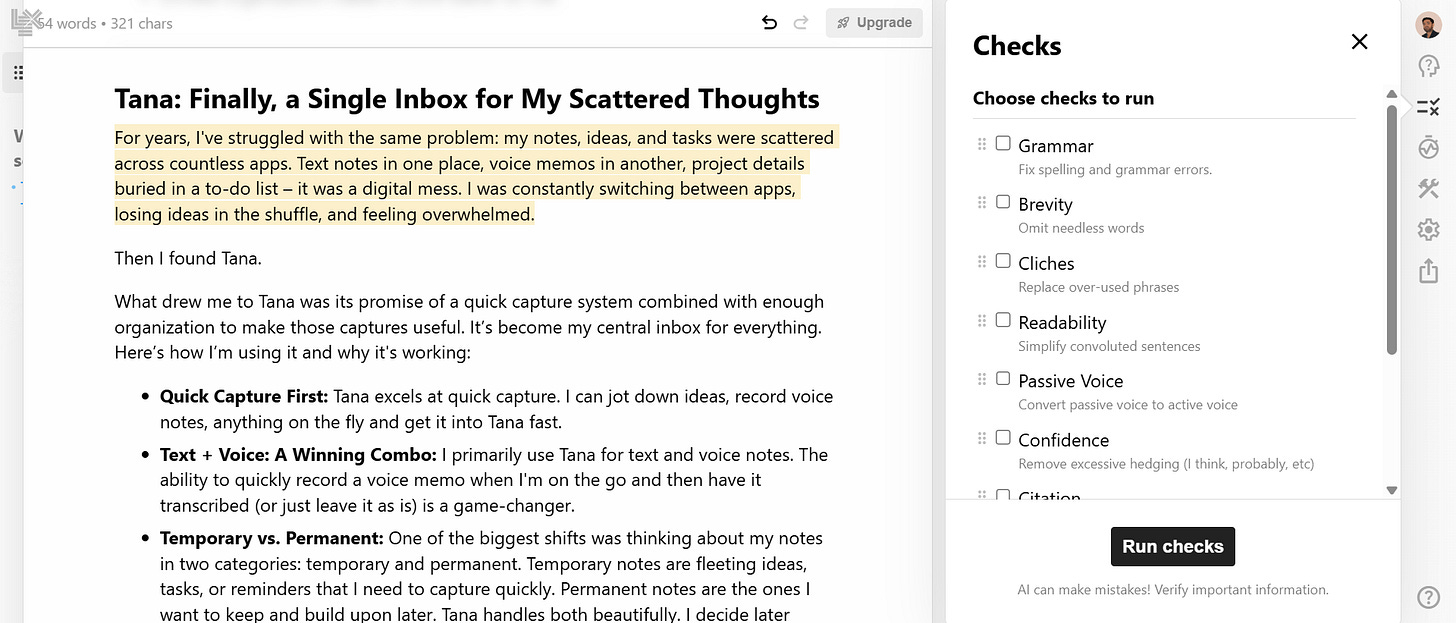This screenshot has height=623, width=1456.
Task: Click the line 'Then I found Tana.'
Action: point(188,258)
